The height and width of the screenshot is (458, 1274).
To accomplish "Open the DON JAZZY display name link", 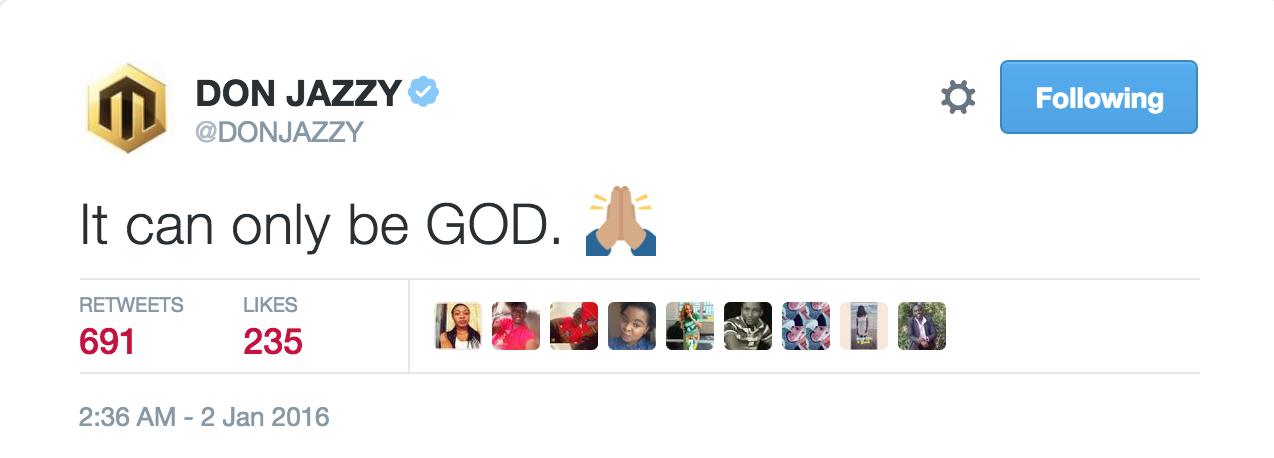I will click(299, 94).
